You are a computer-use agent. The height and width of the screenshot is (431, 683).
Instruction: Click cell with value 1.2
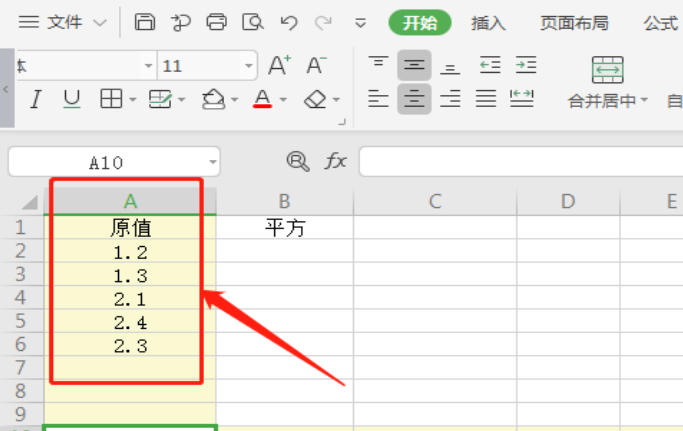130,251
